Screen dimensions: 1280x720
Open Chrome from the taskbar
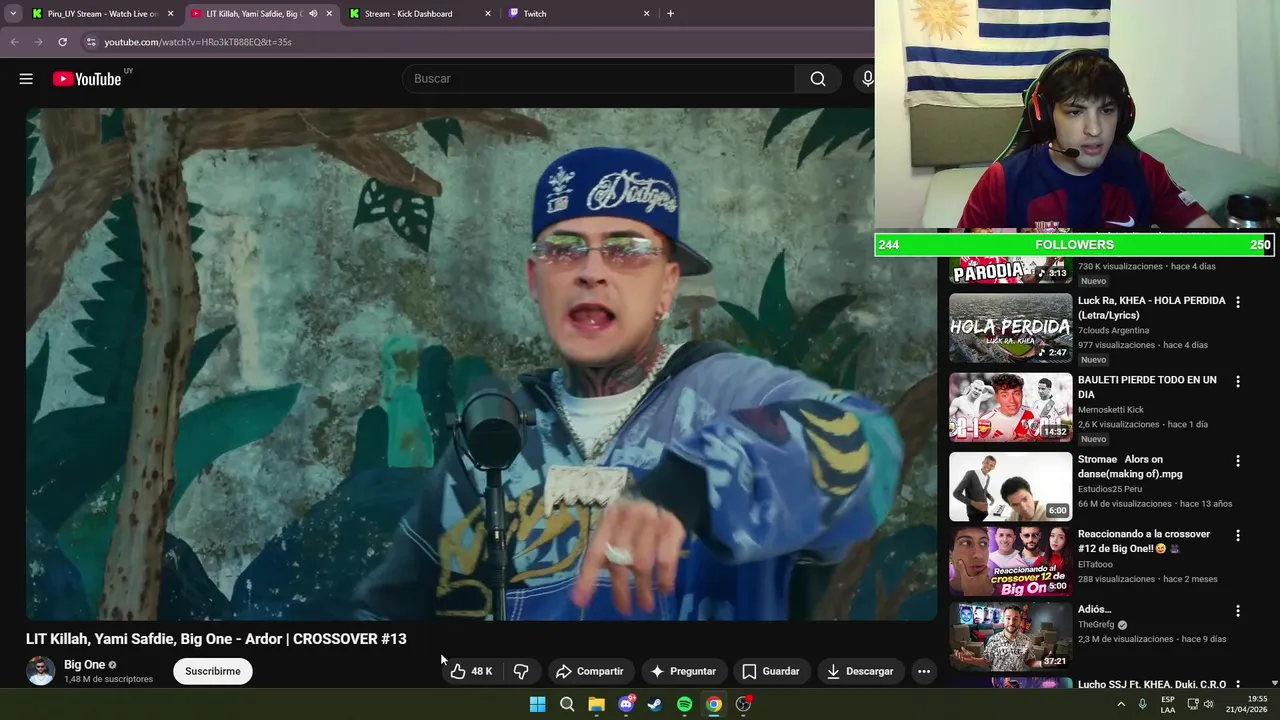click(714, 704)
